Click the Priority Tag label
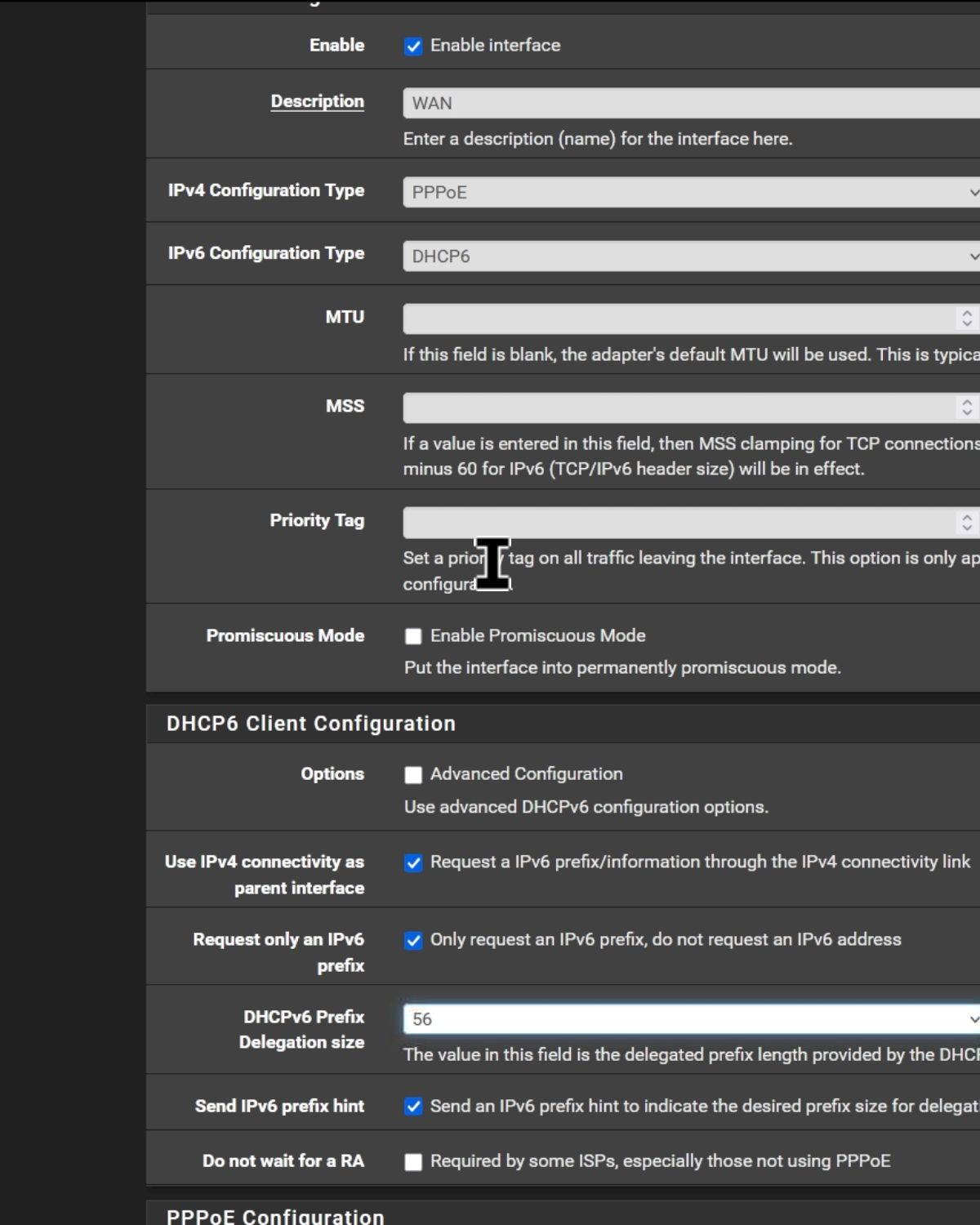980x1225 pixels. point(317,520)
